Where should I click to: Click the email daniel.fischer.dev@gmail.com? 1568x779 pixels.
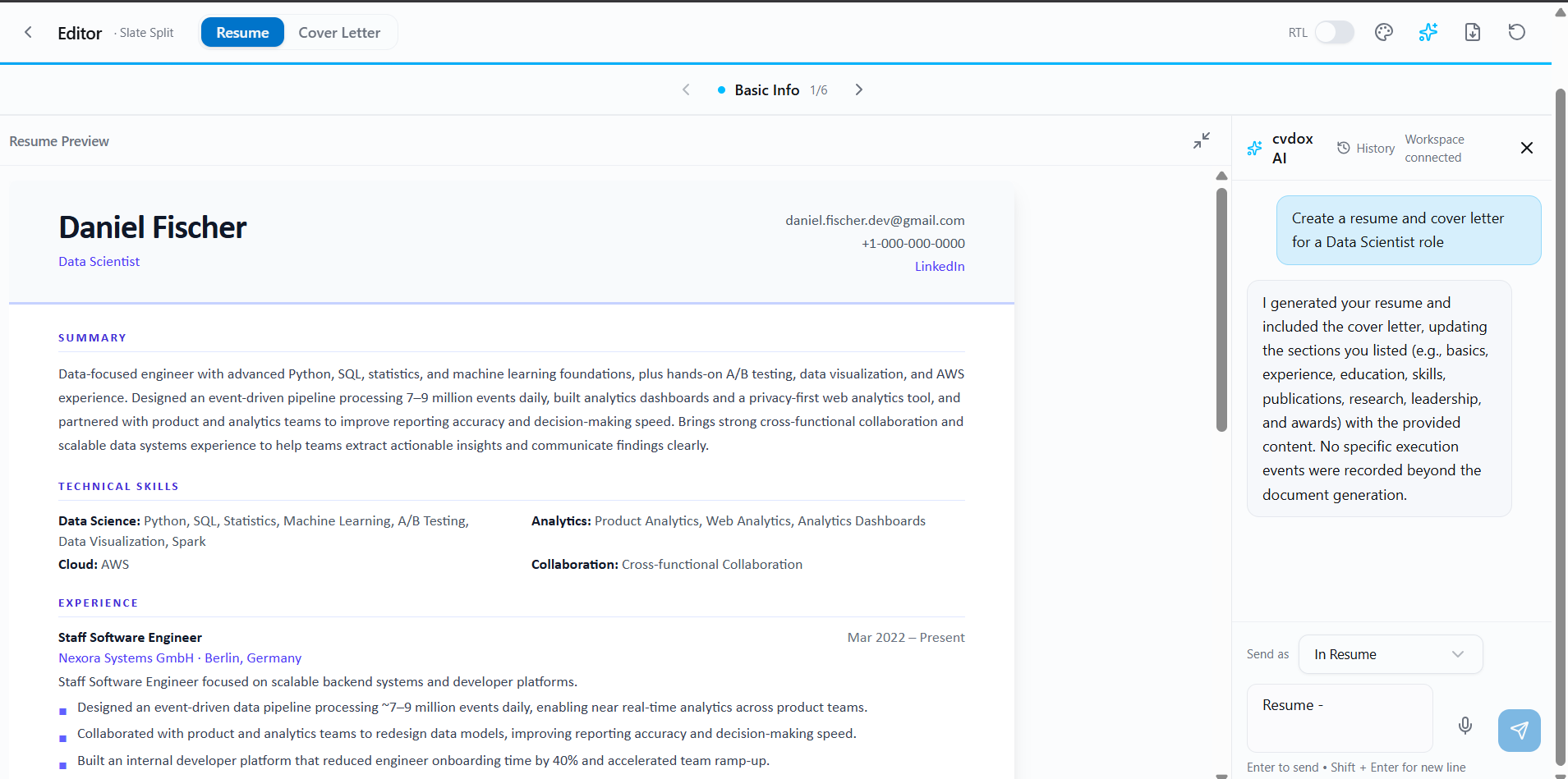pos(875,220)
